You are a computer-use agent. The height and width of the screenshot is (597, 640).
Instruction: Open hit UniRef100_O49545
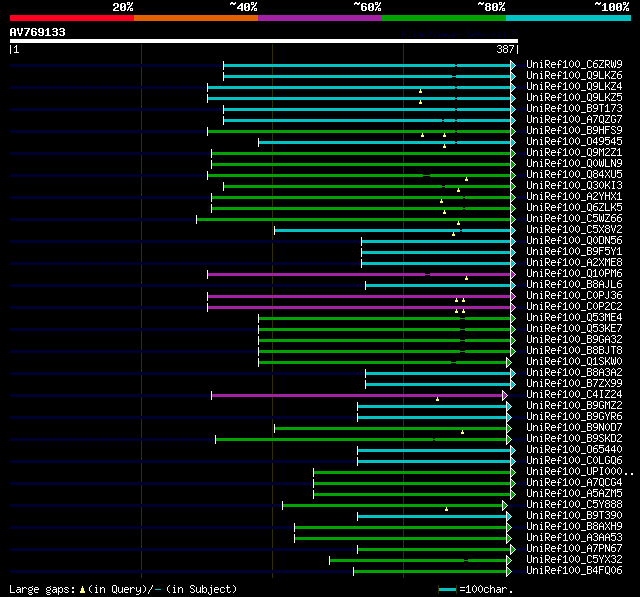(574, 142)
